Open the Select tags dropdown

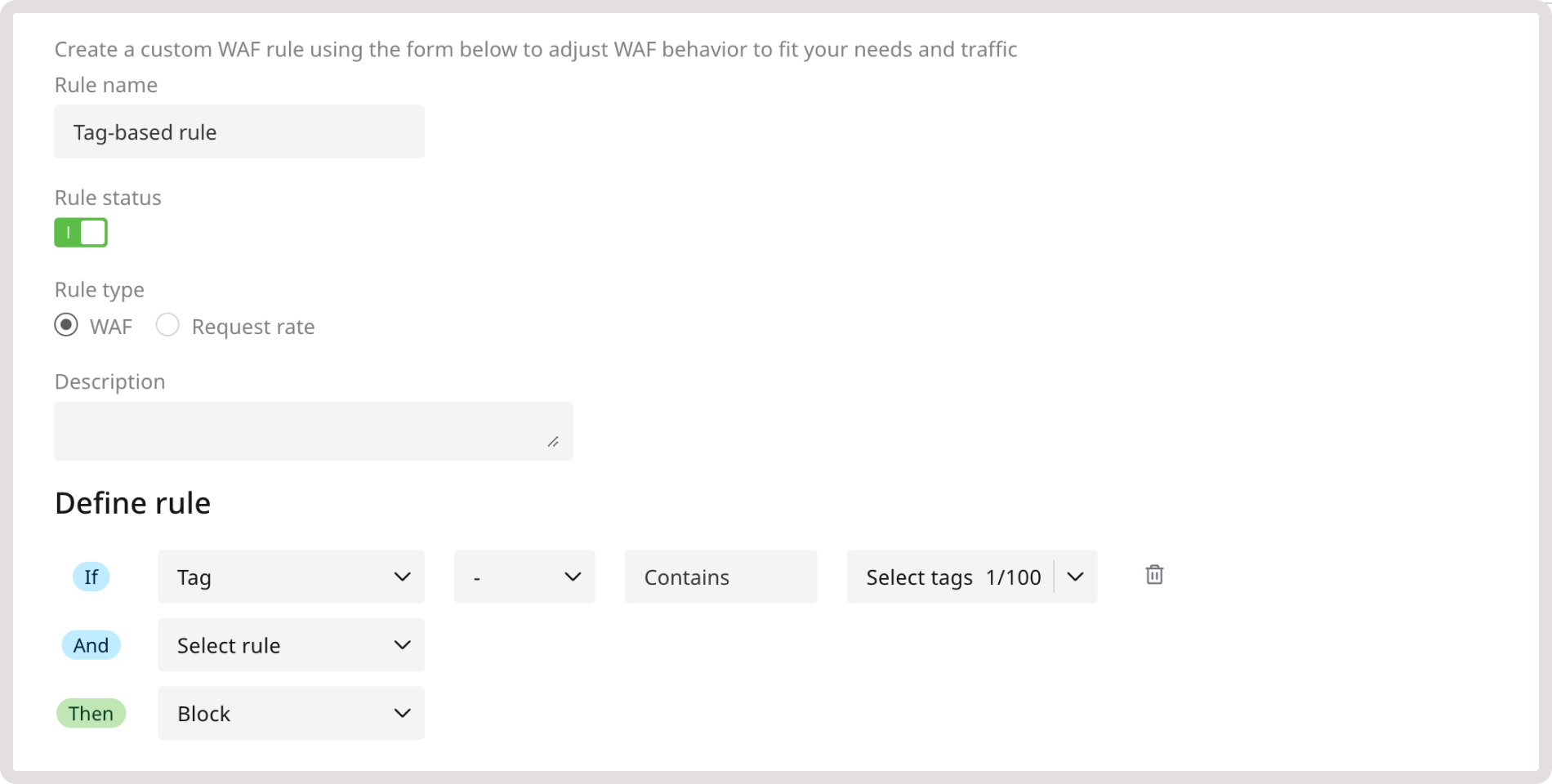(1076, 577)
